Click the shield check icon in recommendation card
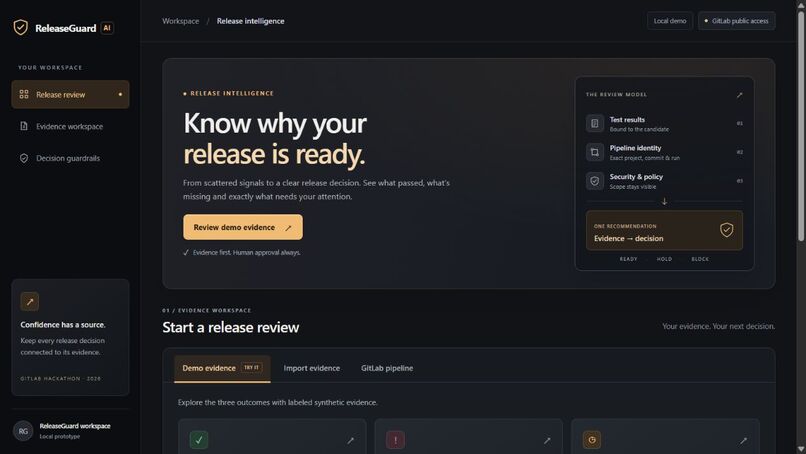Image resolution: width=806 pixels, height=454 pixels. [726, 230]
